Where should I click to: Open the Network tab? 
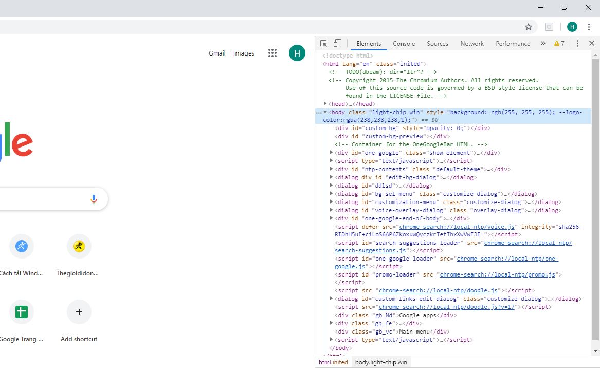click(472, 44)
